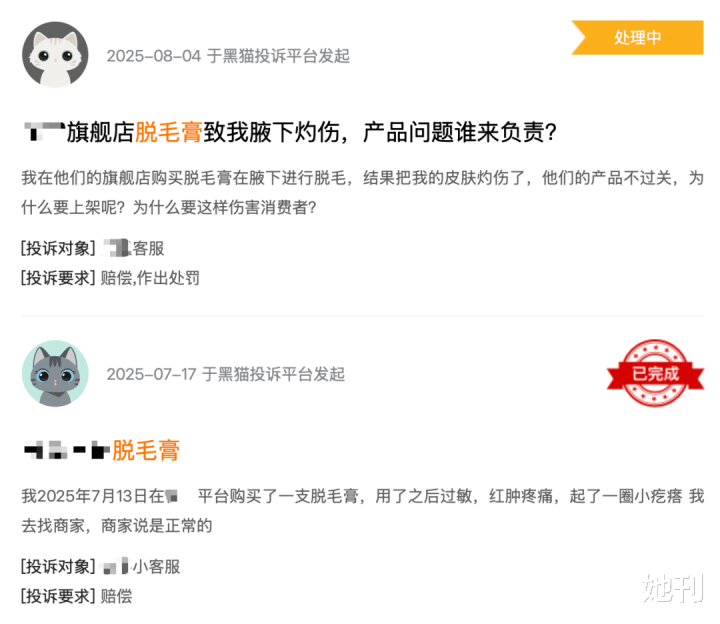Image resolution: width=720 pixels, height=624 pixels.
Task: Click the 2025-08-04 posting date text
Action: click(x=154, y=56)
